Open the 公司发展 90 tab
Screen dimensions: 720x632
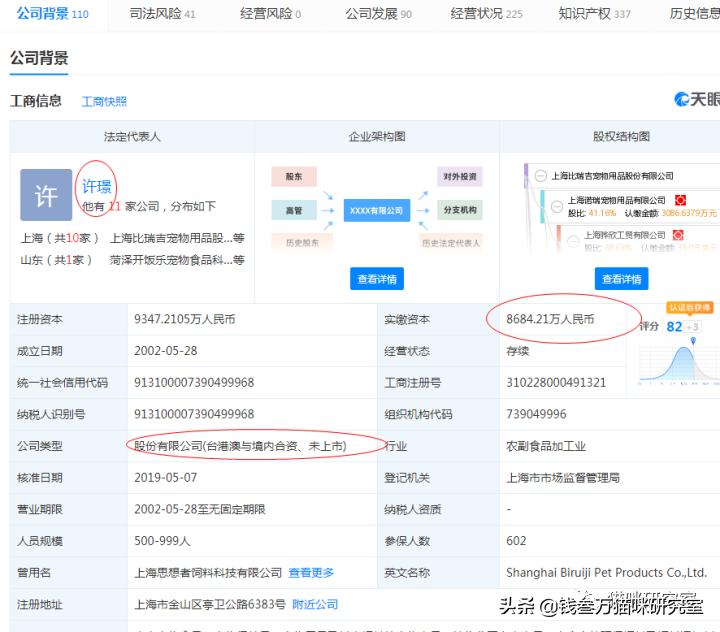tap(378, 14)
